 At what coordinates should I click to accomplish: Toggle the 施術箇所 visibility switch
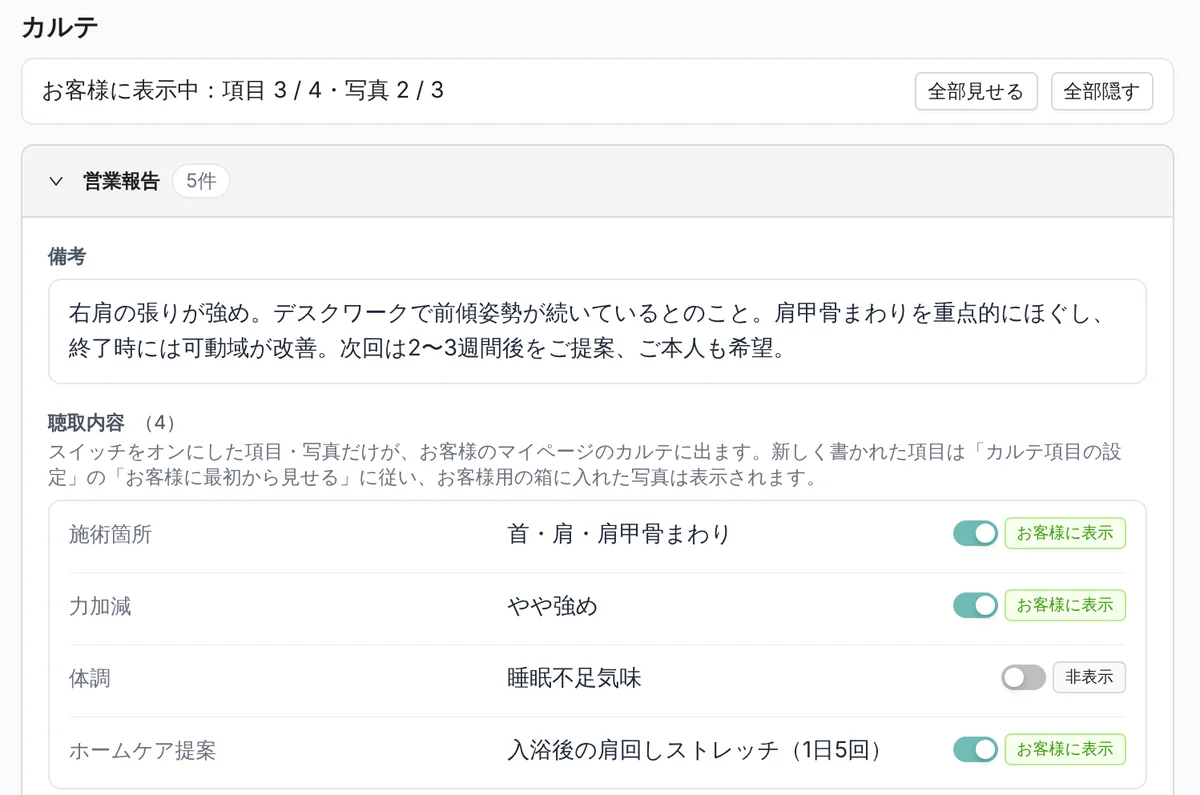coord(975,534)
